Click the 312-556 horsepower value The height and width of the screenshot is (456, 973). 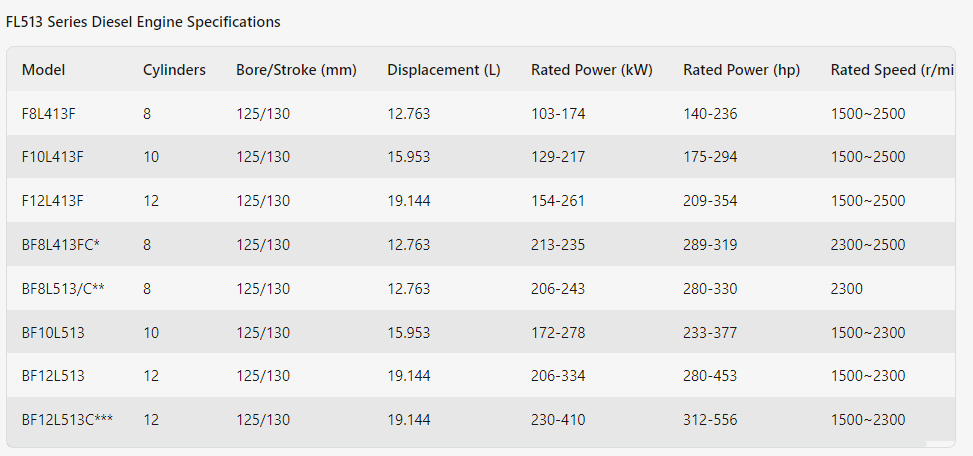coord(711,420)
